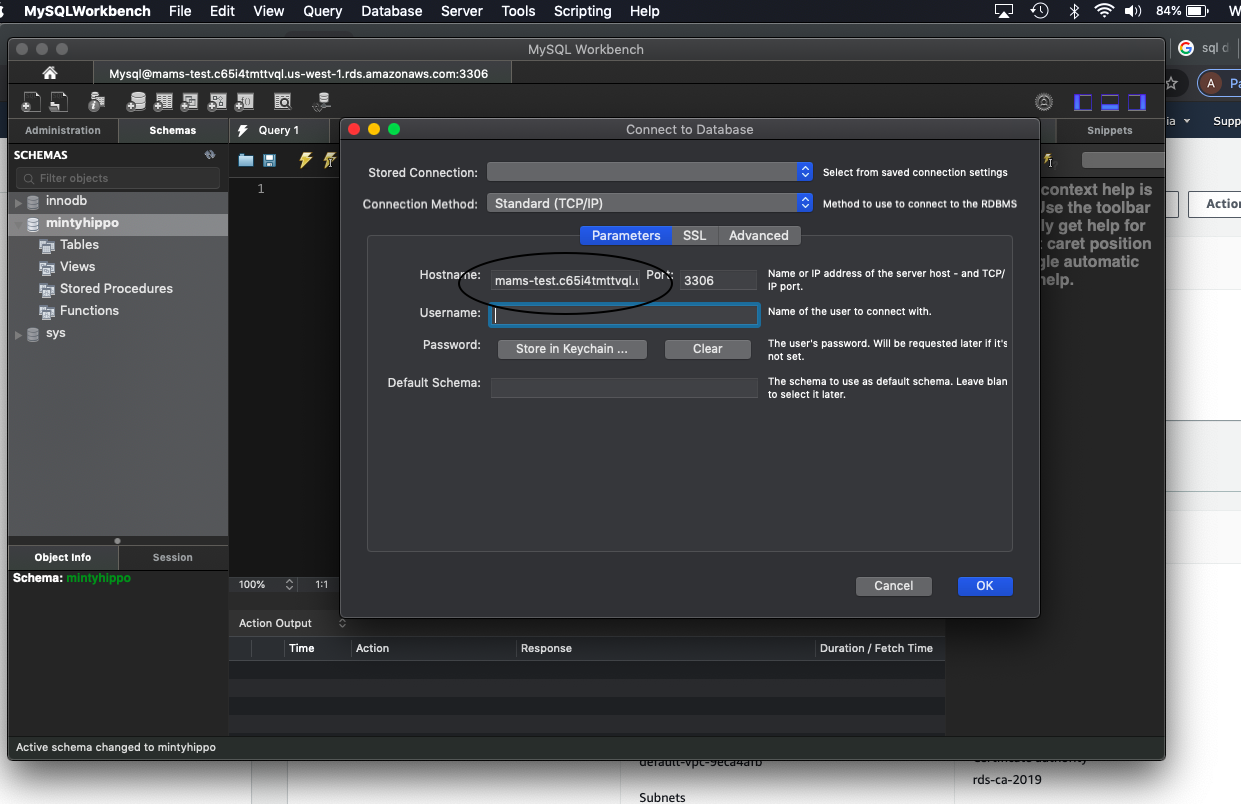Search table data toolbar icon
Image resolution: width=1241 pixels, height=804 pixels.
click(283, 101)
